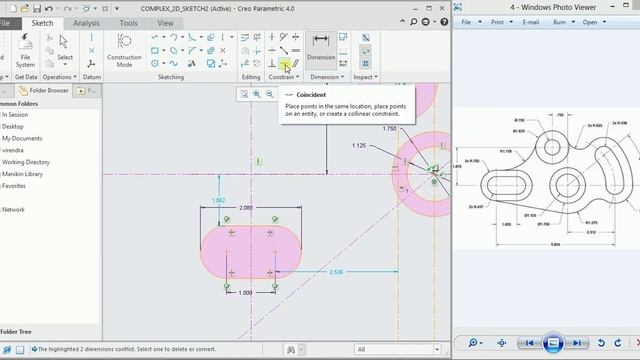Select the Spline sketch tool
This screenshot has width=640, height=360.
173,64
